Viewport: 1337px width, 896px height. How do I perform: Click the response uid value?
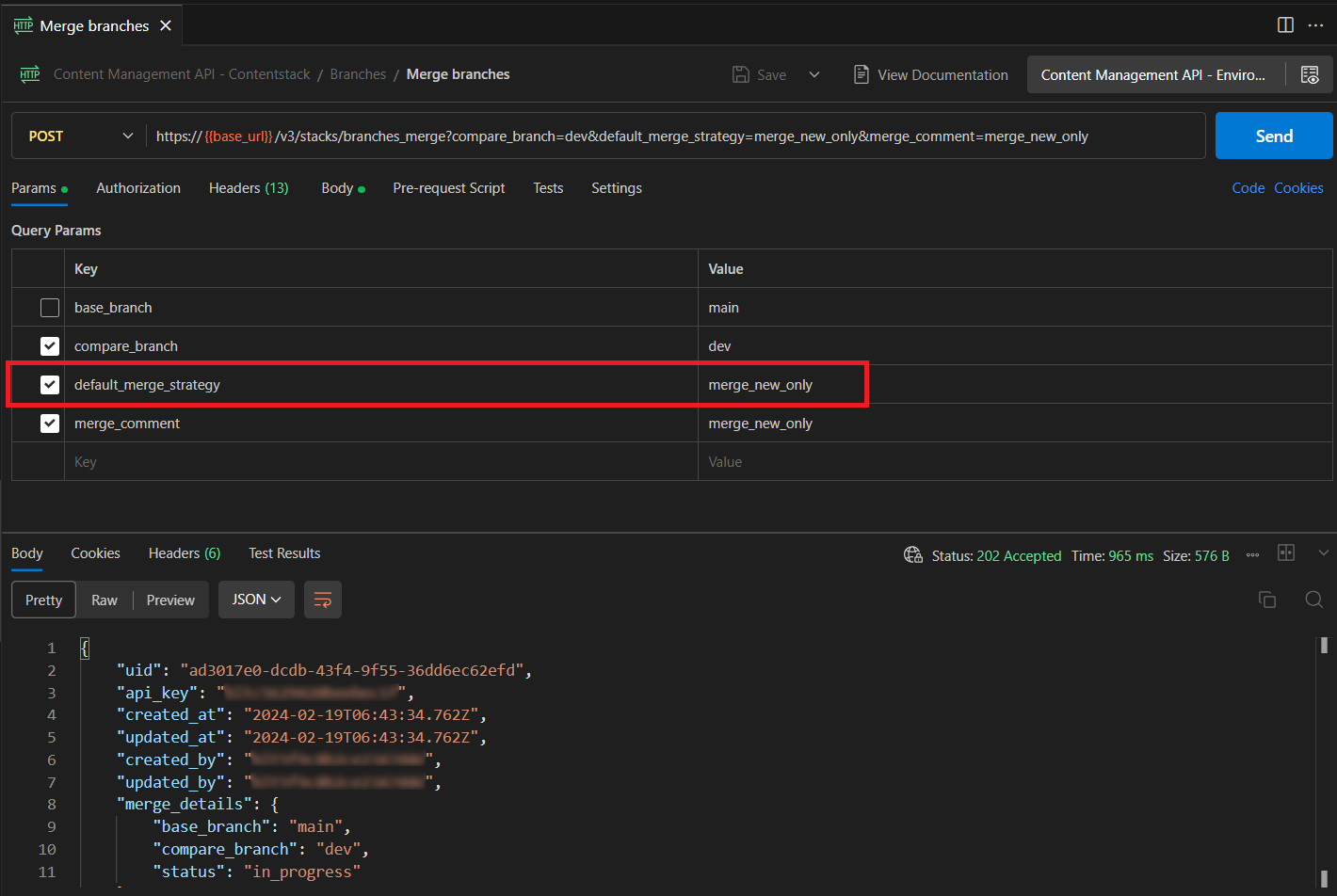pos(352,670)
